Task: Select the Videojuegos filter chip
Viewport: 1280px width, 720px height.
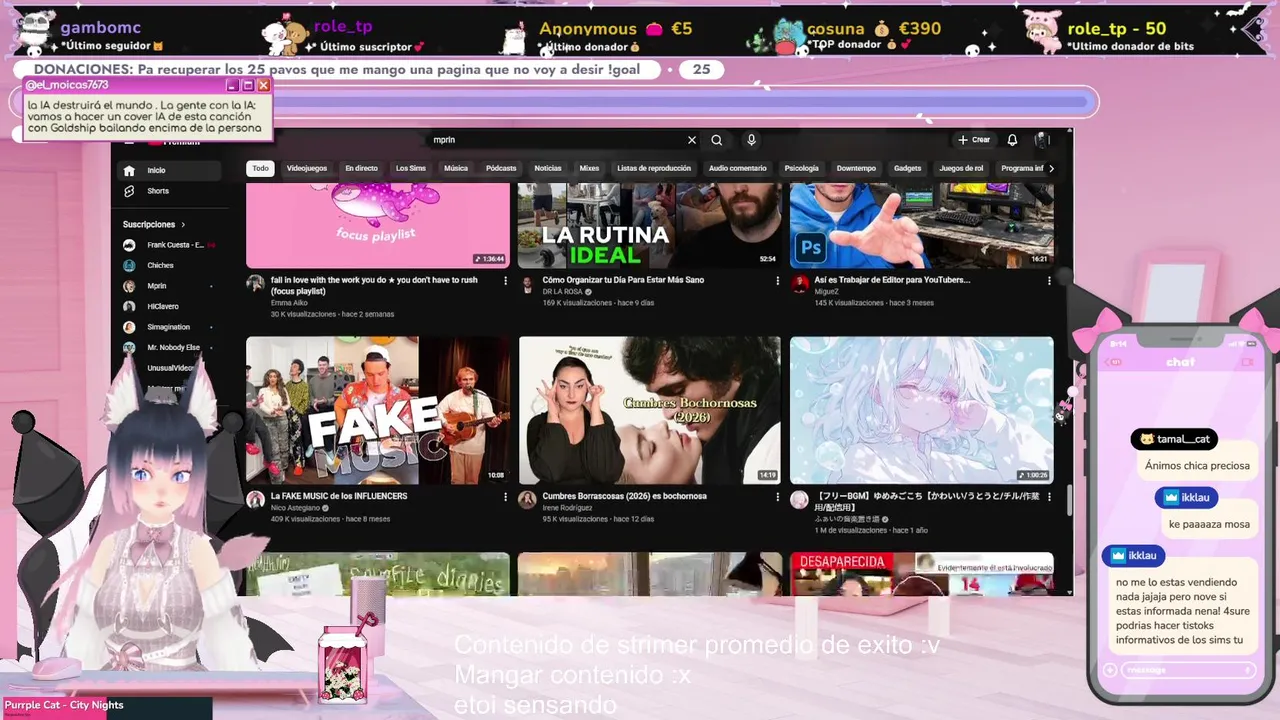Action: tap(307, 169)
